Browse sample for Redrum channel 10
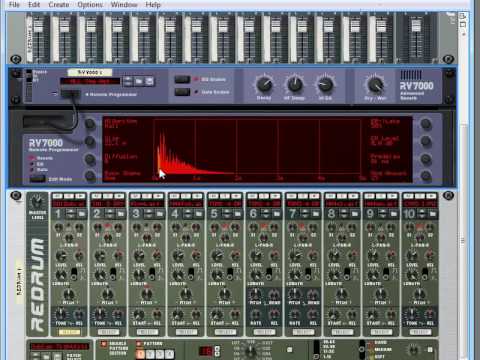480x360 pixels. click(x=432, y=213)
